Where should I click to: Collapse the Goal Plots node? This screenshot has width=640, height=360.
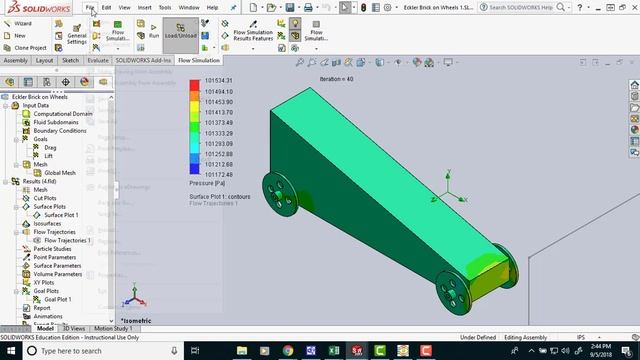(x=16, y=291)
